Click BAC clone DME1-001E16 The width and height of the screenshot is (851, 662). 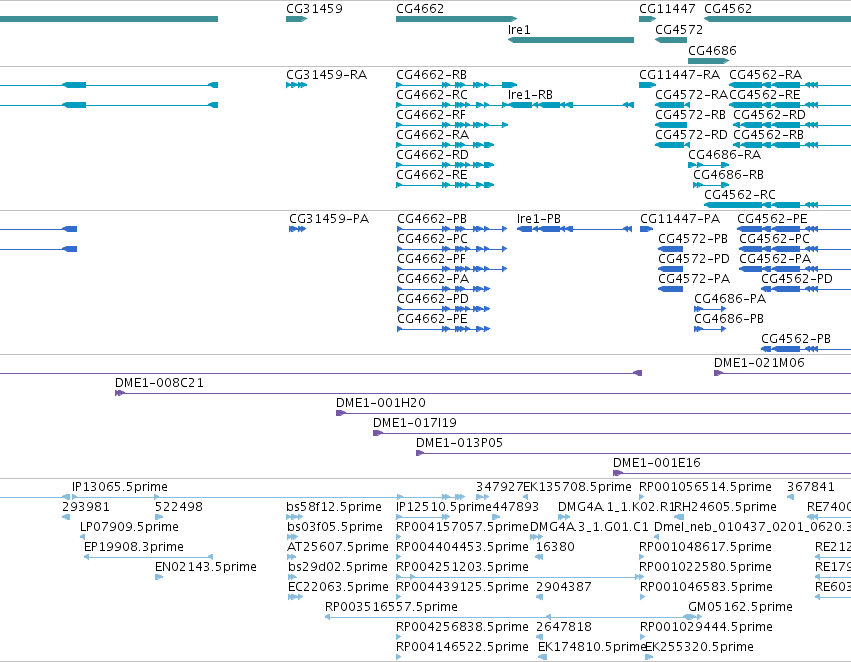coord(657,463)
